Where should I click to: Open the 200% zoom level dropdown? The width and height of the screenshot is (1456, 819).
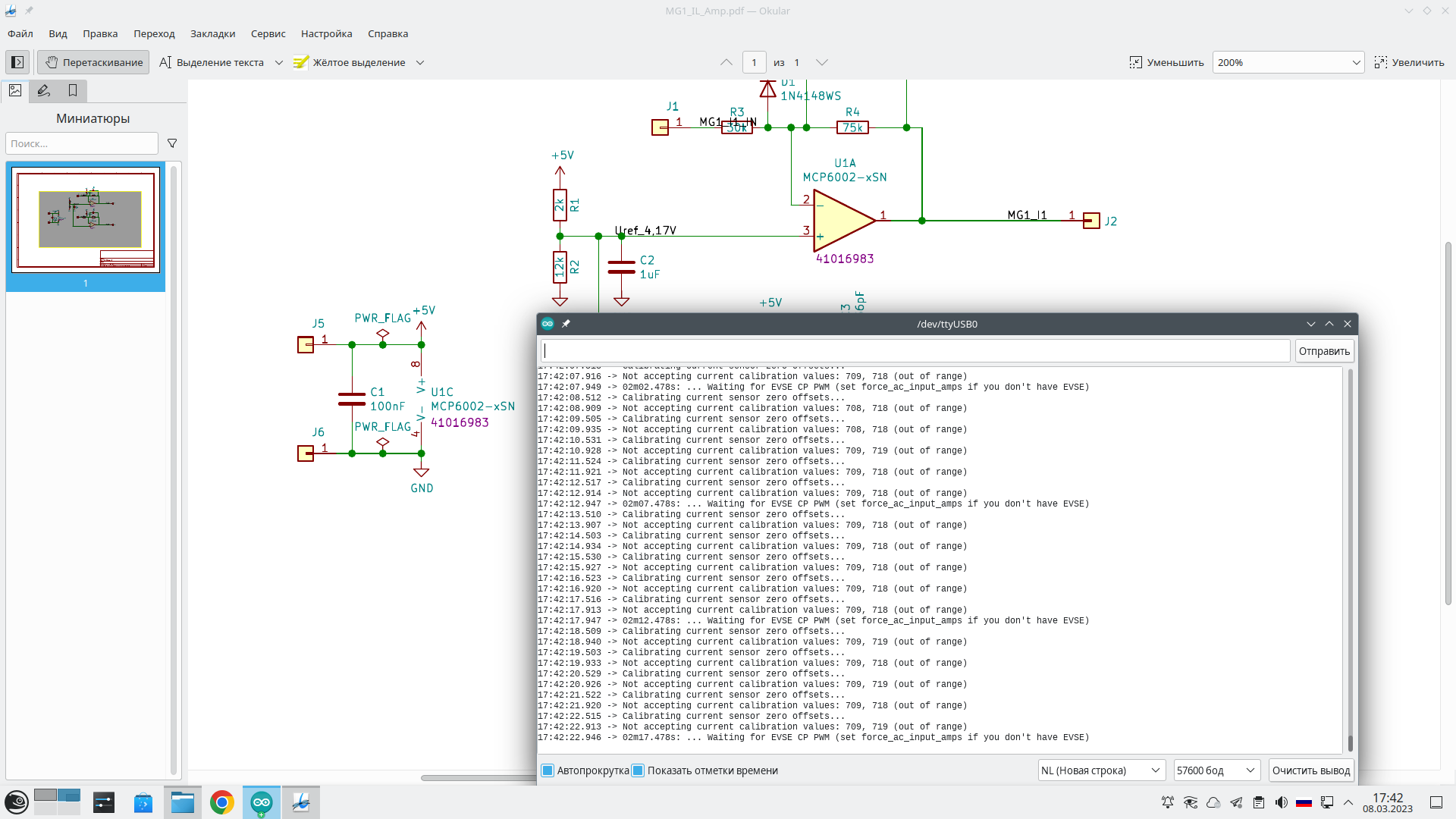(x=1288, y=62)
